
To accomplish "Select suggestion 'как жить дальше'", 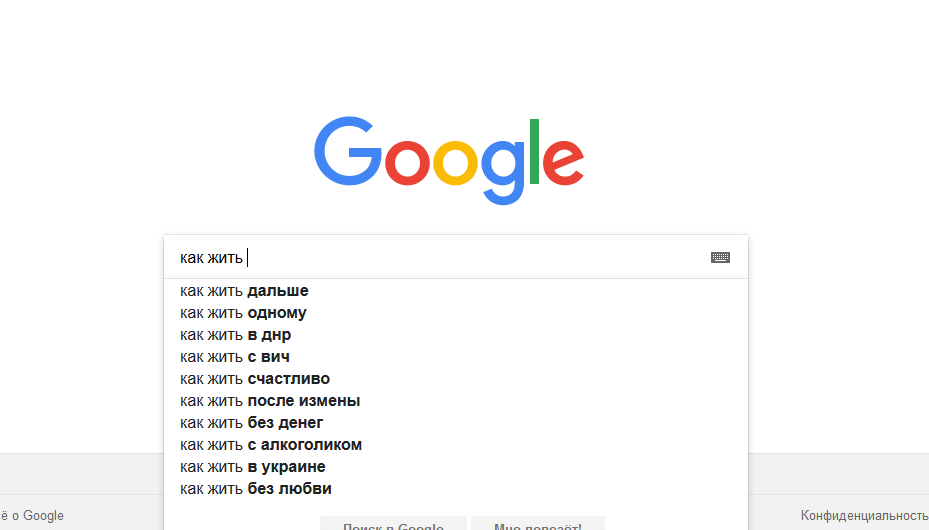I will click(456, 291).
